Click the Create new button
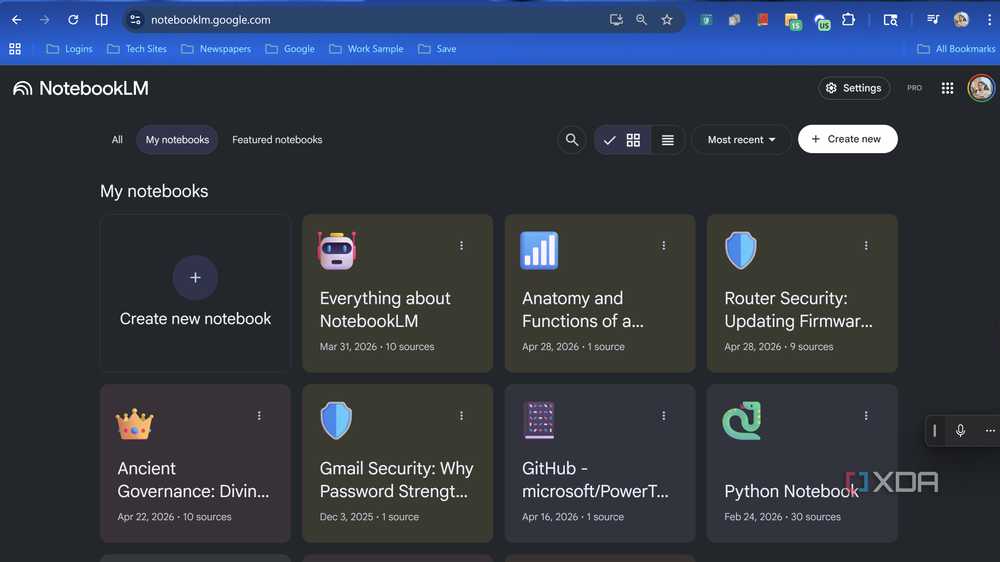Viewport: 1000px width, 562px height. [x=847, y=139]
